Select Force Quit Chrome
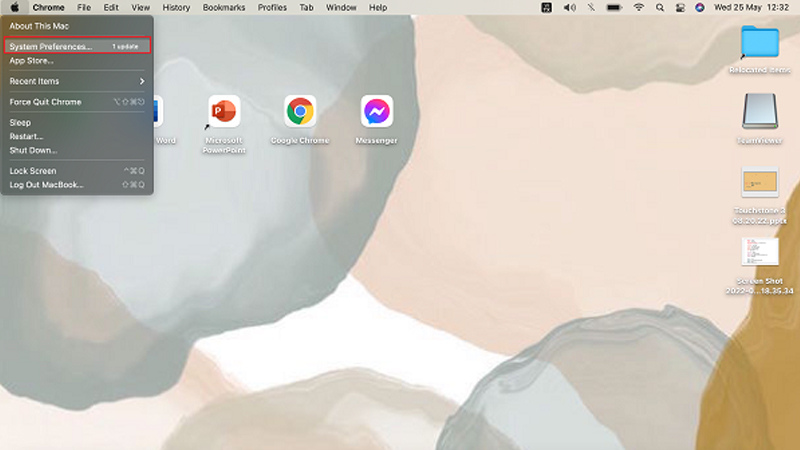The height and width of the screenshot is (450, 800). [77, 102]
